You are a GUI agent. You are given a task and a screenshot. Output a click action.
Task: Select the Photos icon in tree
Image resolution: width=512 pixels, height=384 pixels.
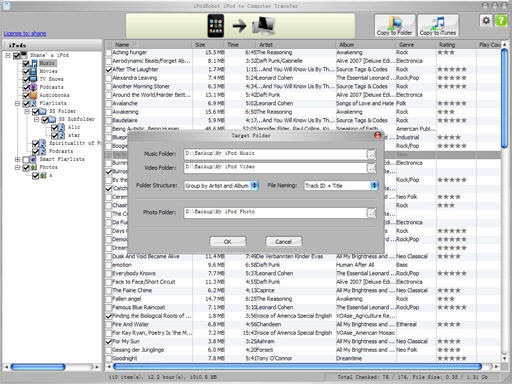34,167
